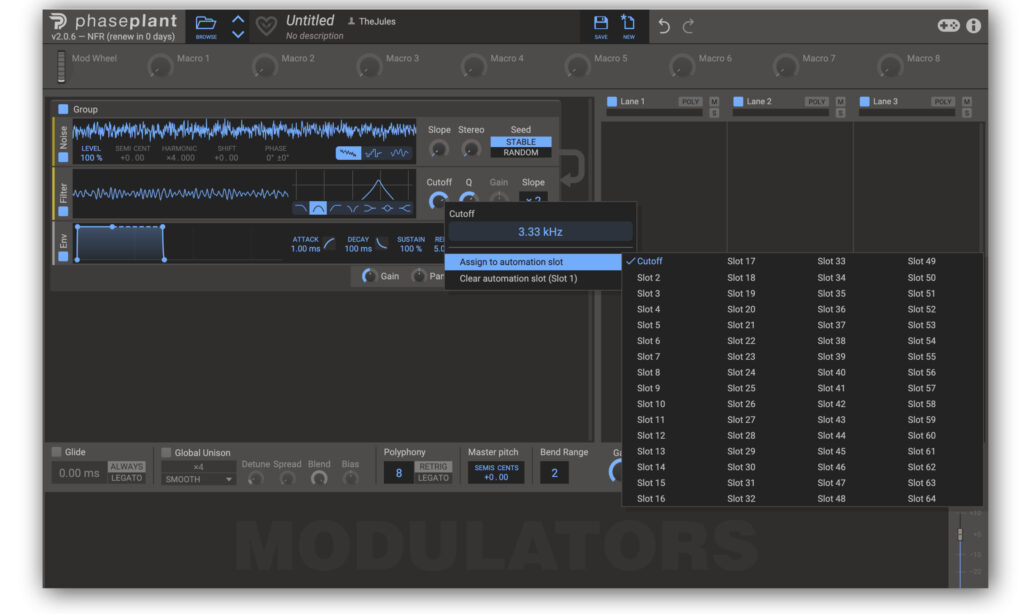The image size is (1024, 614).
Task: Click the Mod Wheel slider
Action: click(61, 67)
